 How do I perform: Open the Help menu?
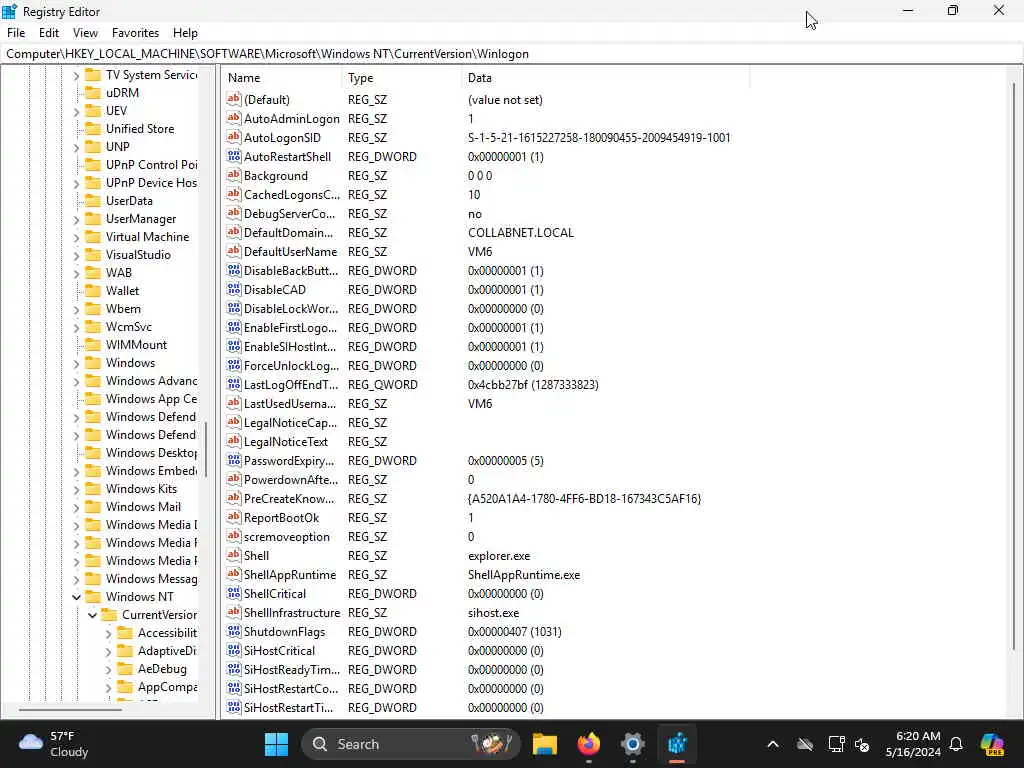click(185, 33)
